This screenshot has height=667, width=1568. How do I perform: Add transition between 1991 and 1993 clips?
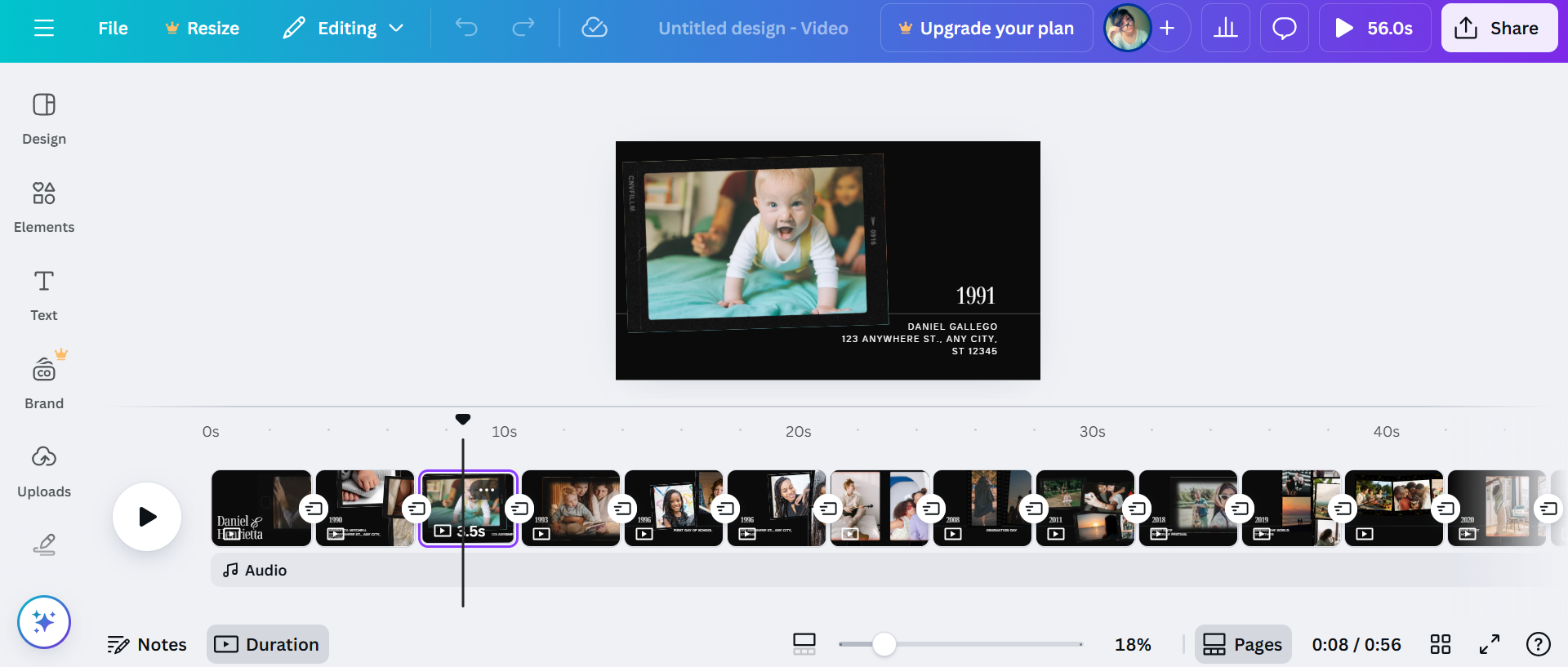click(519, 509)
